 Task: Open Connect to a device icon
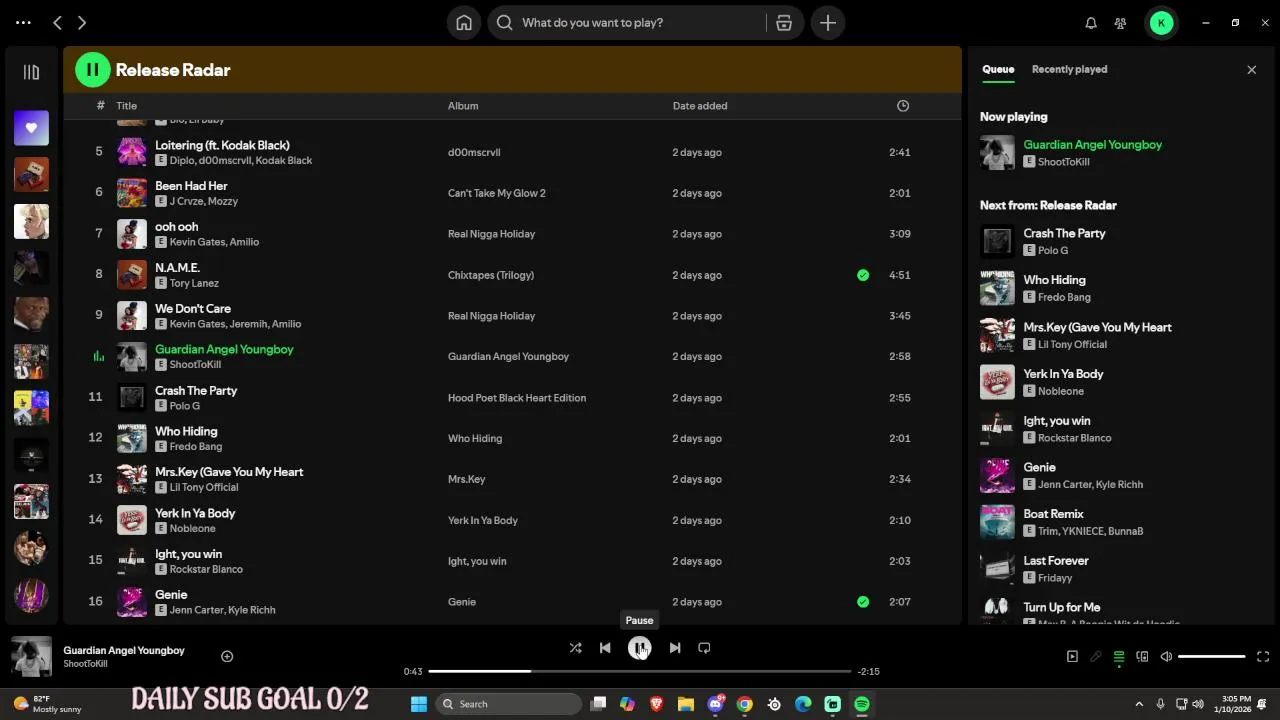coord(1142,657)
